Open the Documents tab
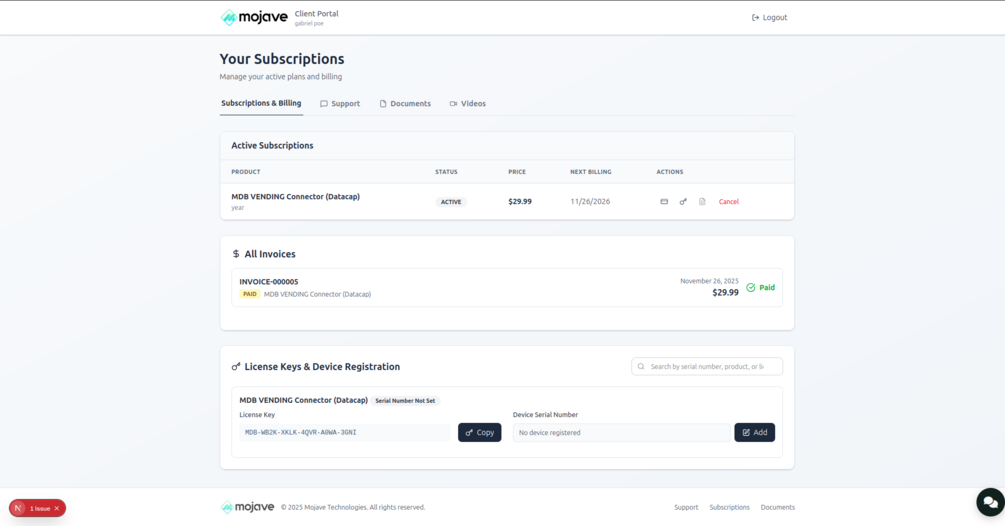Viewport: 1005px width, 526px height. click(405, 104)
